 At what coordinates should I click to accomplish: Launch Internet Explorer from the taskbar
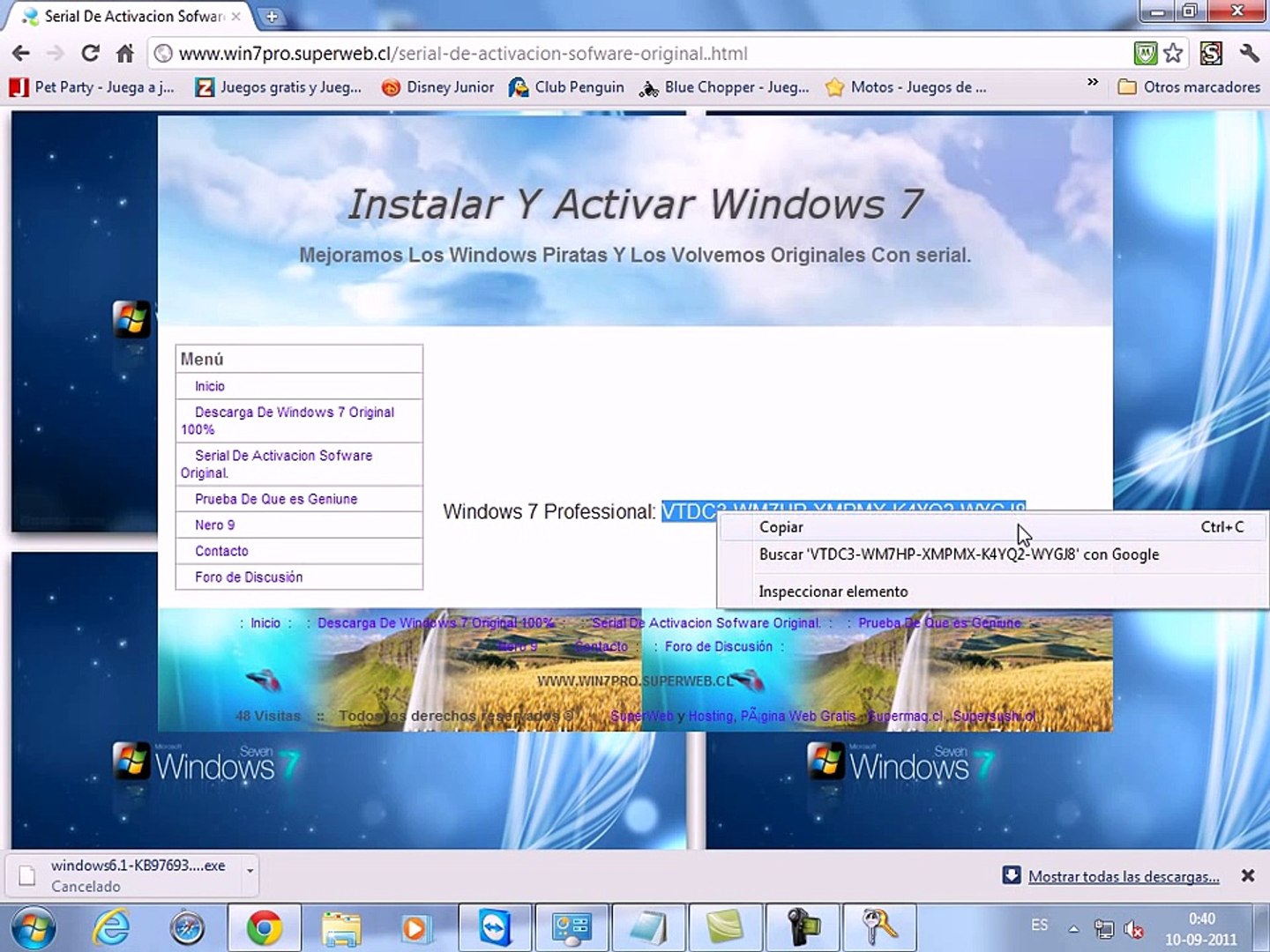pos(112,928)
